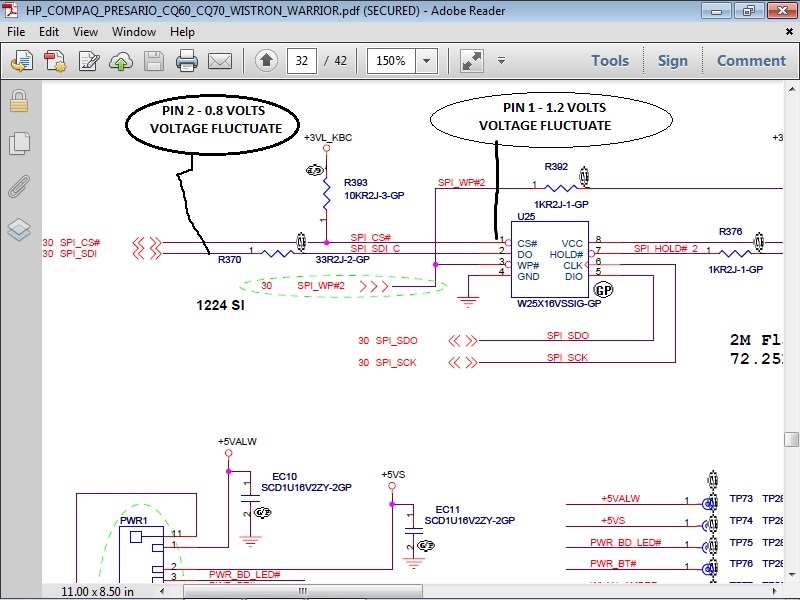Open the Window menu
Screen dimensions: 800x600
[134, 32]
